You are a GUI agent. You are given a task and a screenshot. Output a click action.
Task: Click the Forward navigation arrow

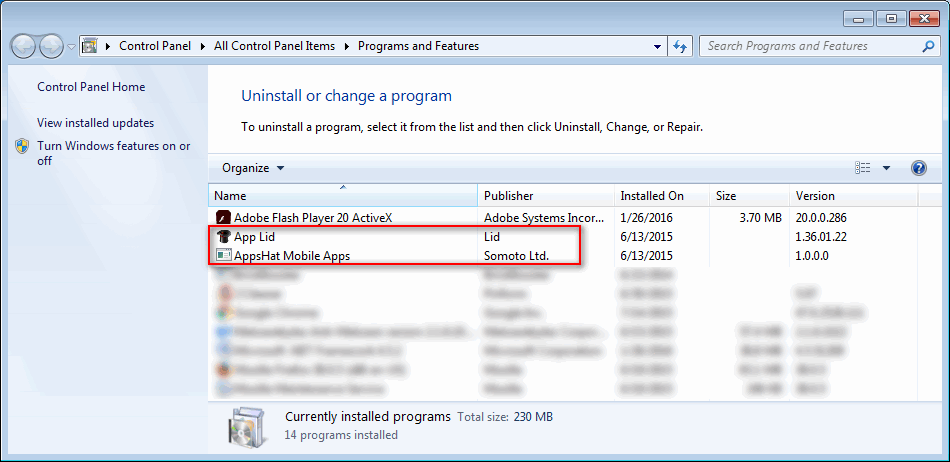[51, 47]
